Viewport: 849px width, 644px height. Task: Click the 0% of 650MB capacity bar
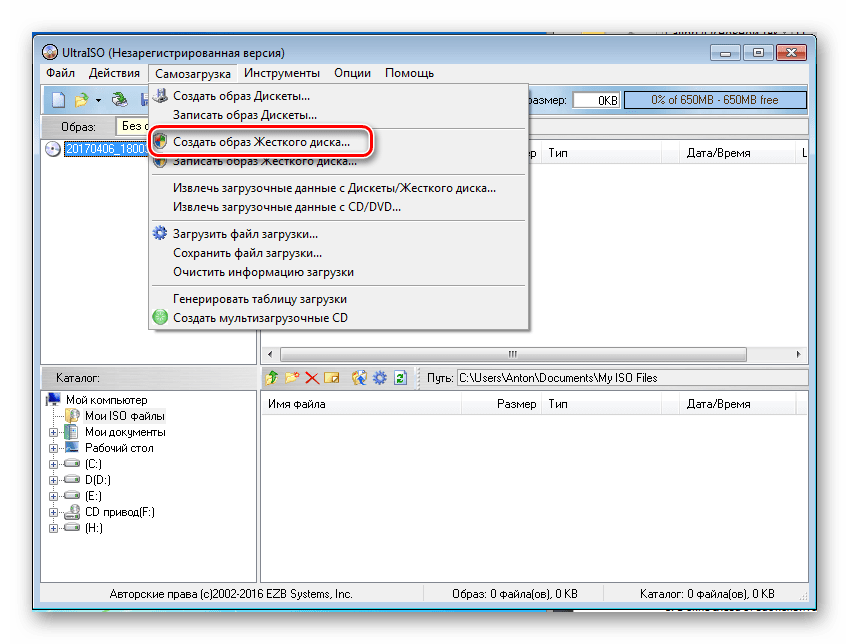coord(715,100)
